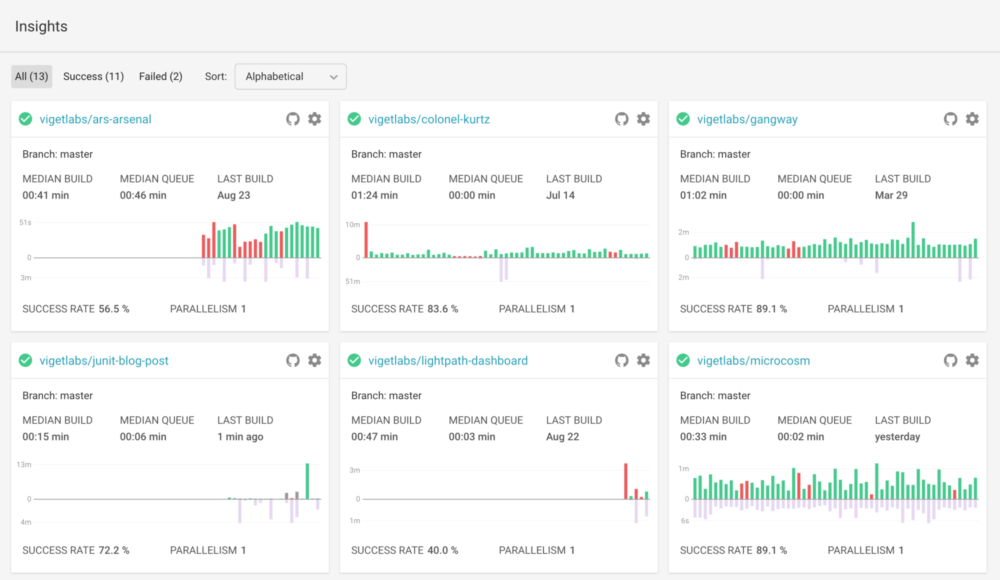Click the 00:02 min median queue value

(801, 436)
